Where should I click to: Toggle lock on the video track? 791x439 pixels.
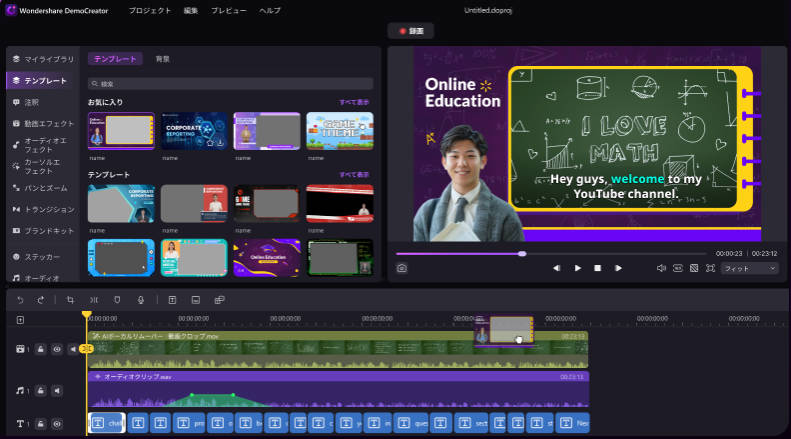(x=41, y=349)
